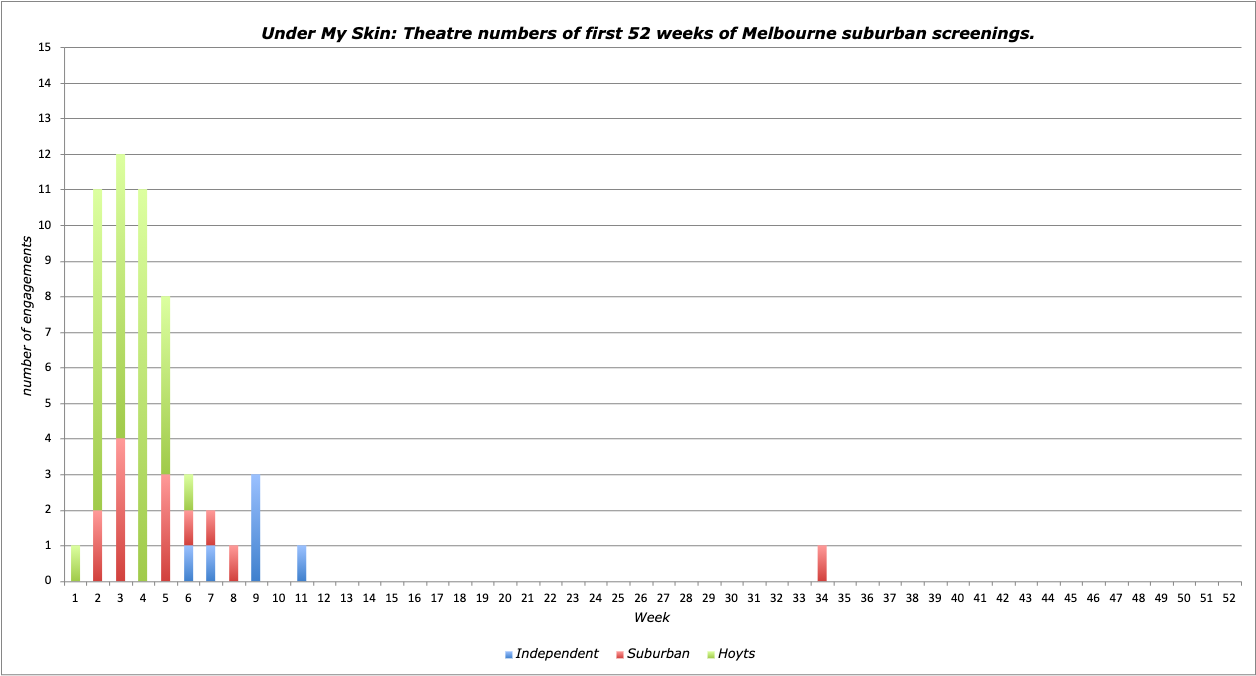The image size is (1256, 676).
Task: Click the 'Week' x-axis title
Action: tap(652, 618)
